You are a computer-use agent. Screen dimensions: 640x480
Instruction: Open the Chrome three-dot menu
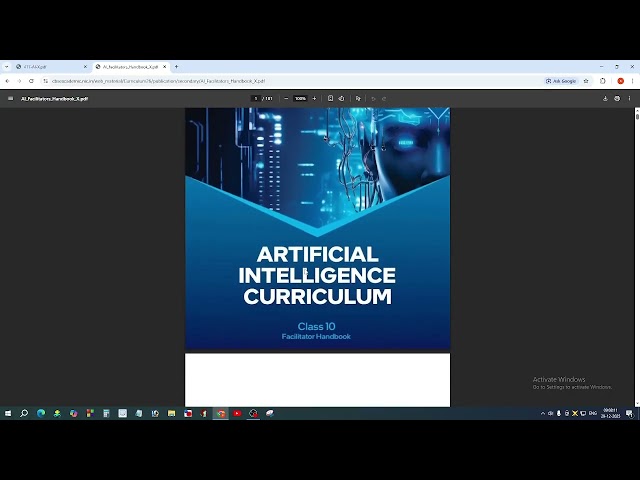[x=632, y=81]
